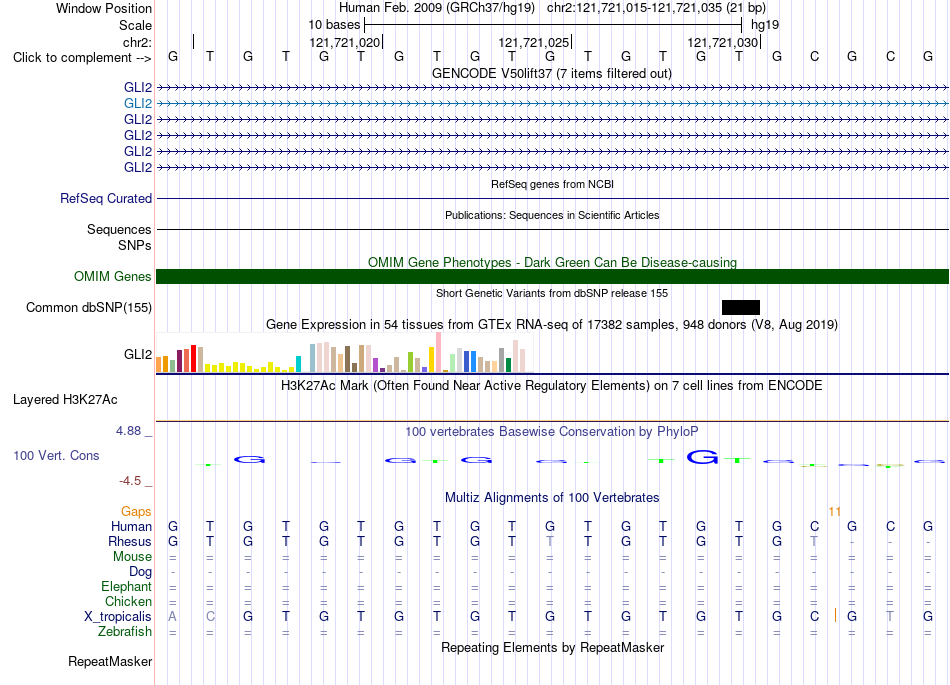Select the Mouse alignment row label
The image size is (950, 685).
pos(132,557)
